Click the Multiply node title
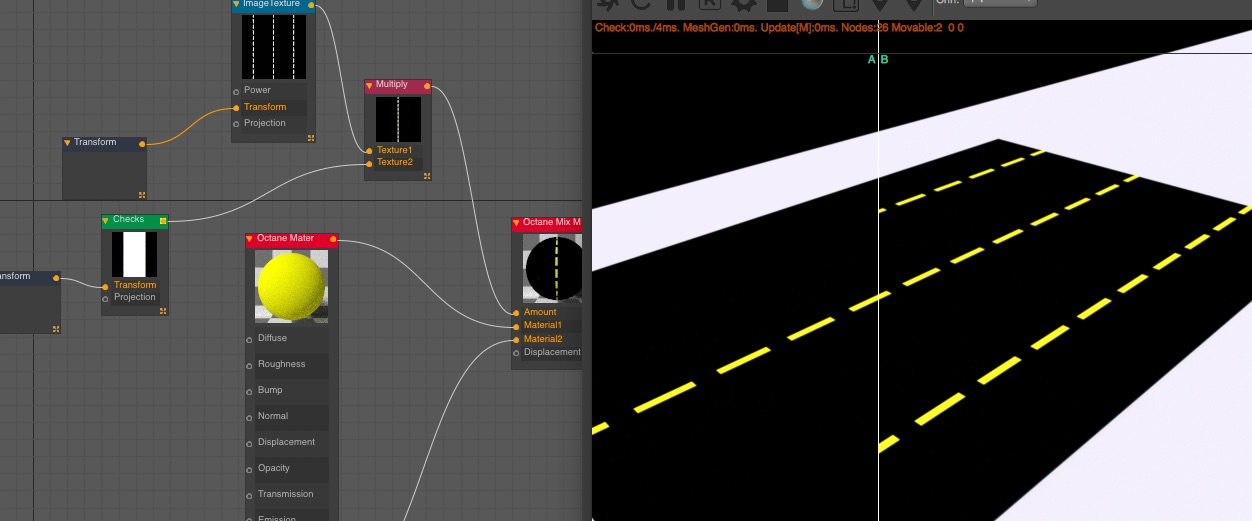Image resolution: width=1252 pixels, height=521 pixels. 392,85
